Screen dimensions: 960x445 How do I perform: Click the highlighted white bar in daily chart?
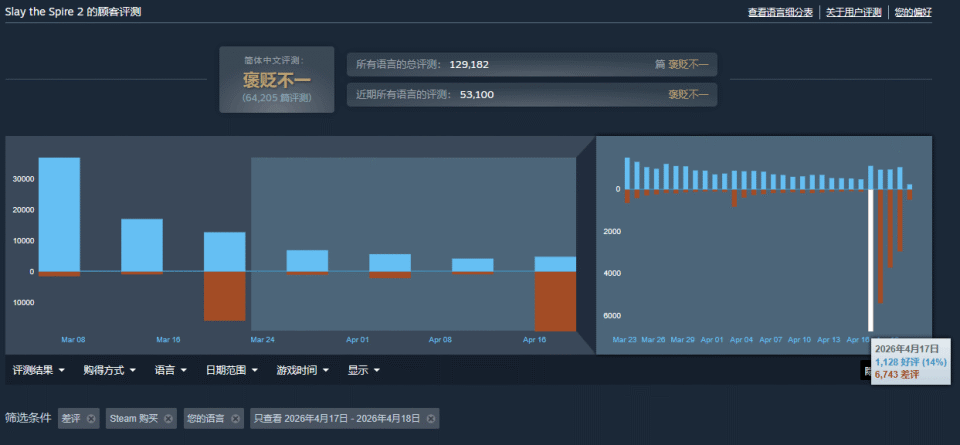(x=870, y=260)
